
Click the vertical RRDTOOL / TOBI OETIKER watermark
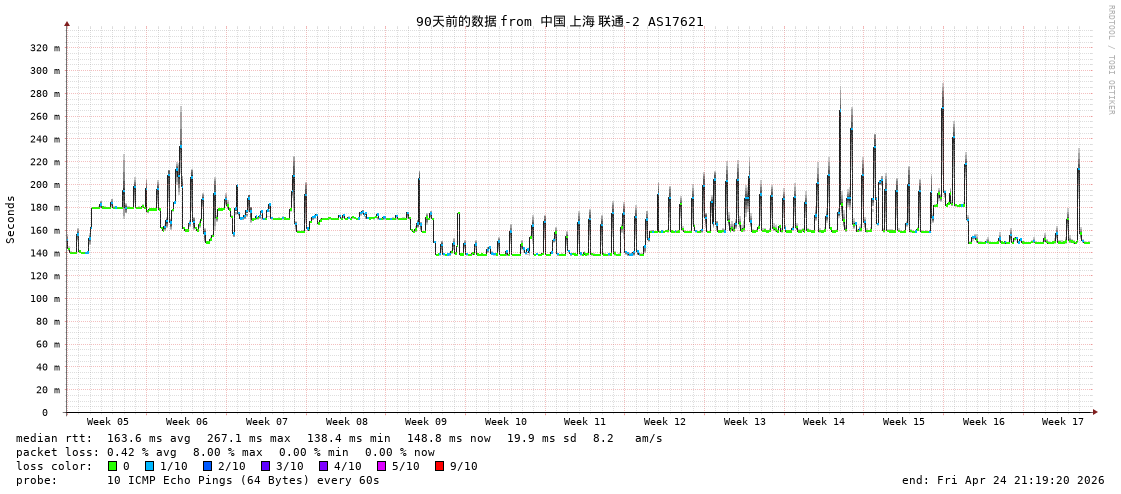[x=1110, y=60]
